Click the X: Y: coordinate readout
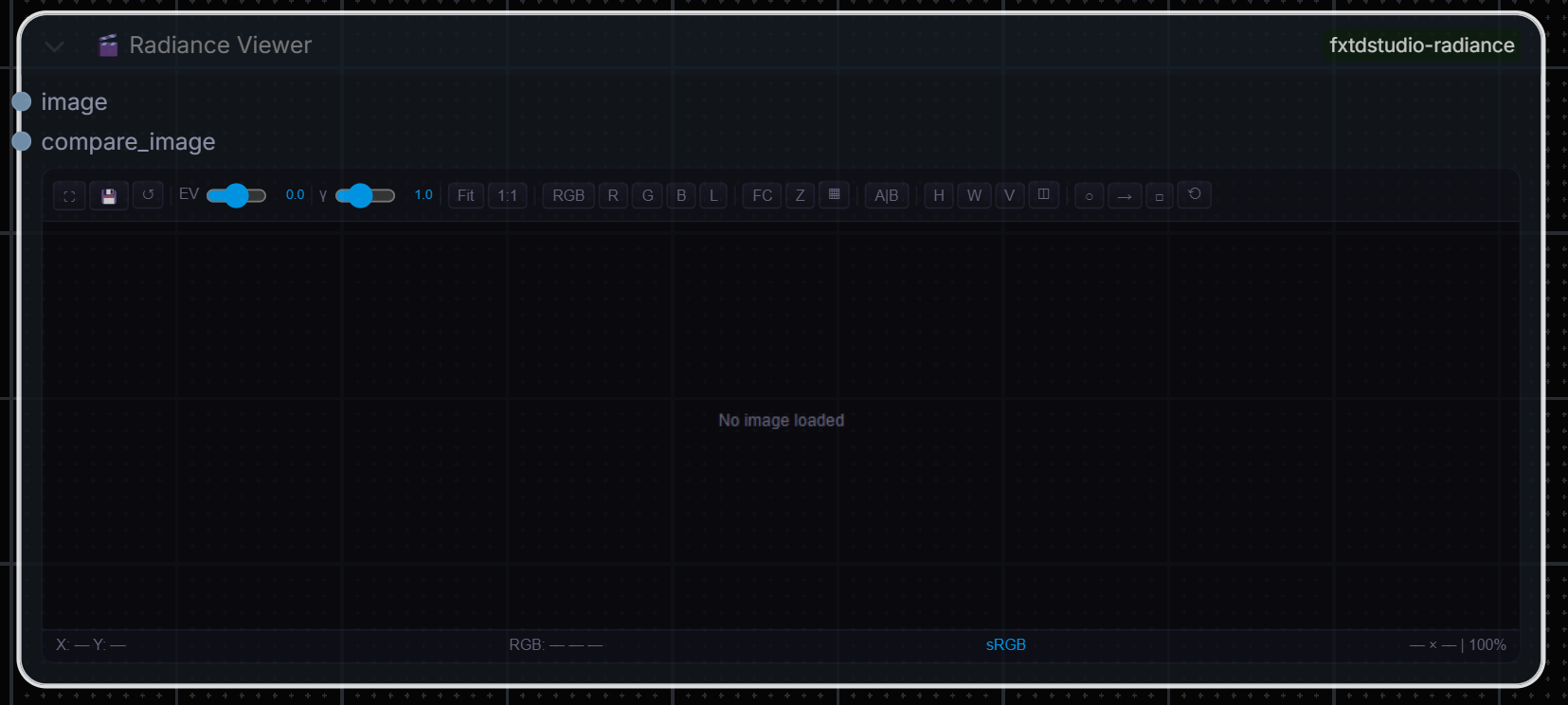1568x705 pixels. pos(91,645)
